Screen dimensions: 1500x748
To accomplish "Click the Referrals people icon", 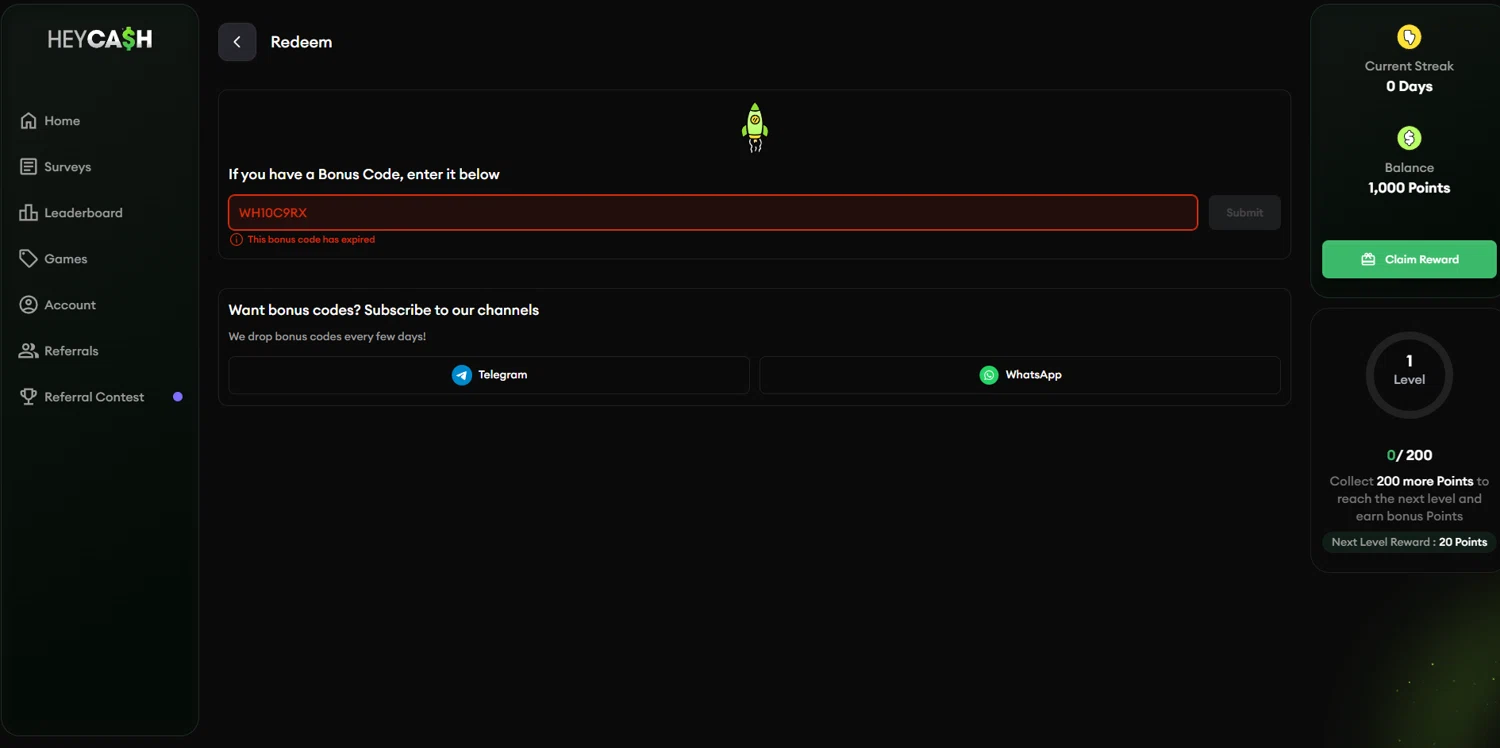I will click(28, 351).
